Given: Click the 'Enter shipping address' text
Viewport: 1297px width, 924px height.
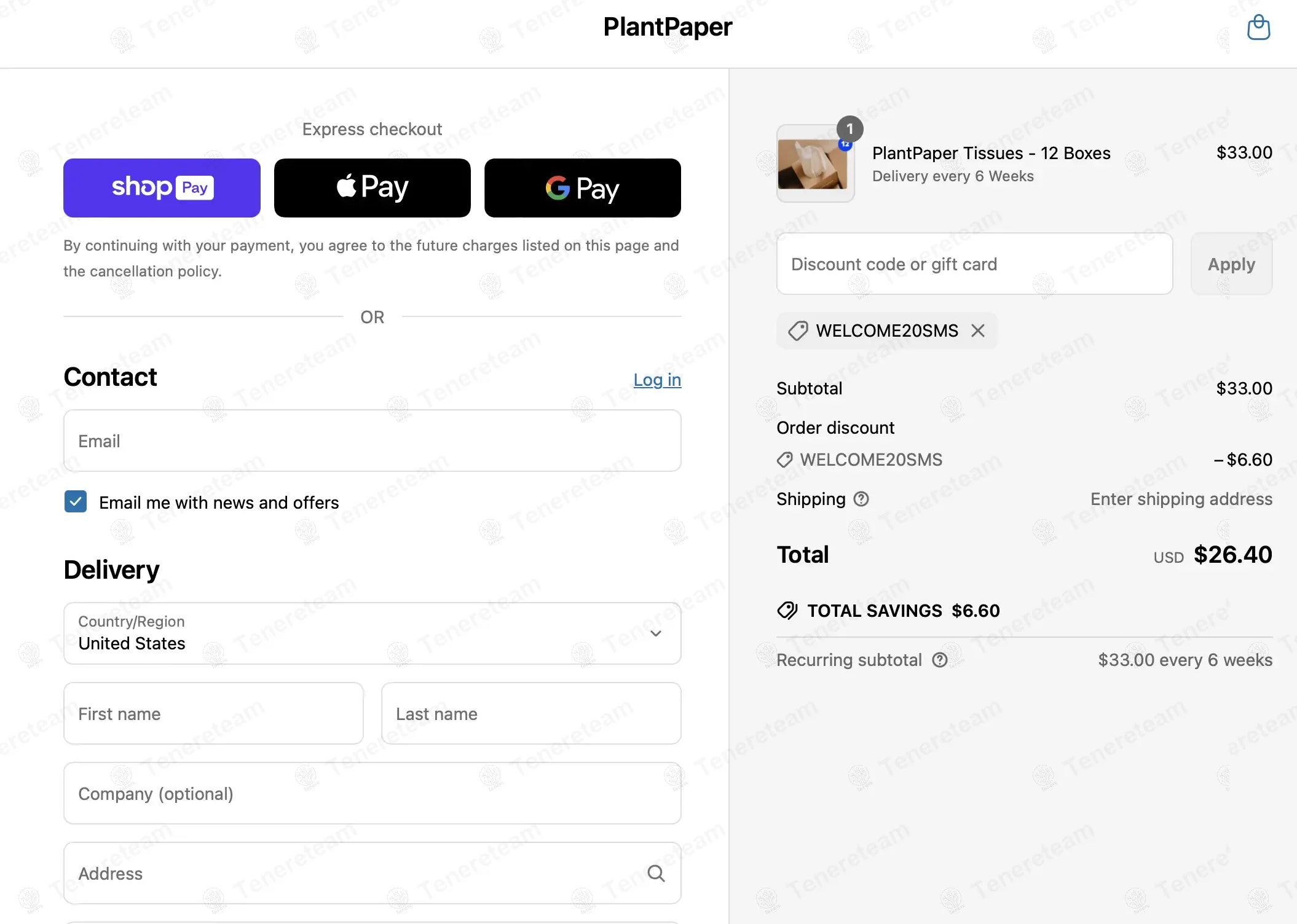Looking at the screenshot, I should point(1181,499).
